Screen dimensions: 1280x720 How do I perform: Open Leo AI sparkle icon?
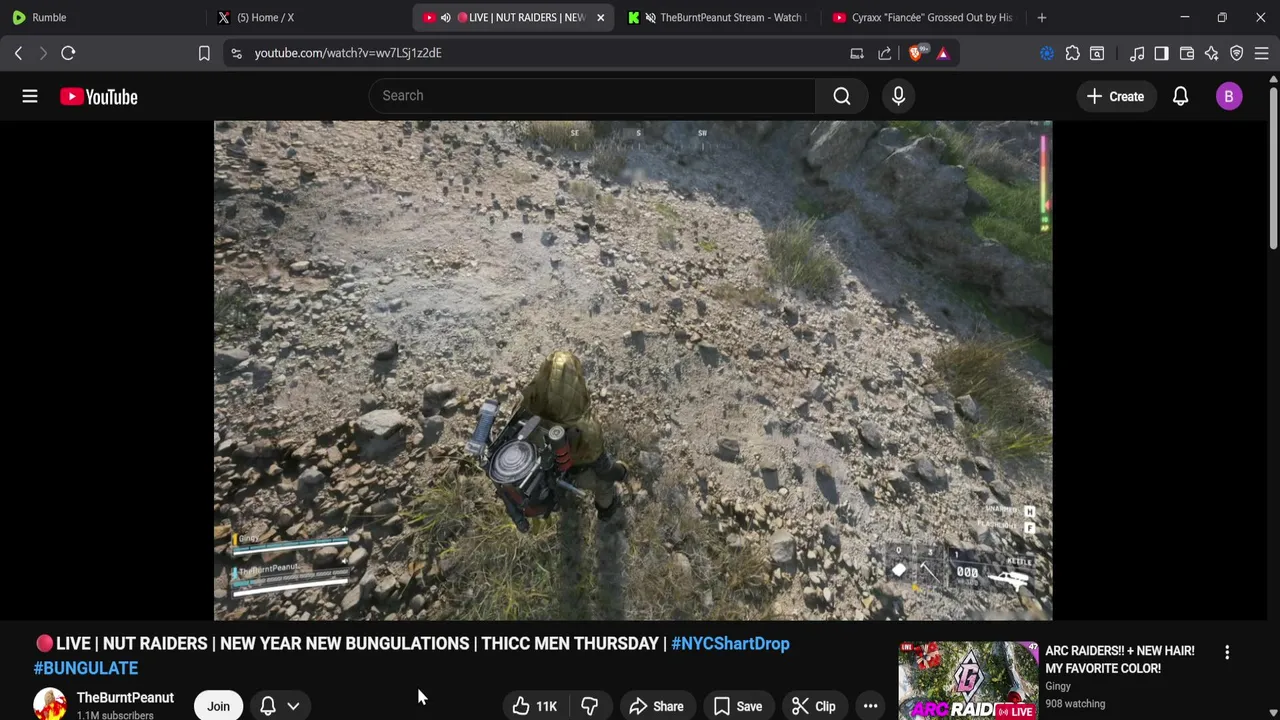[1211, 53]
